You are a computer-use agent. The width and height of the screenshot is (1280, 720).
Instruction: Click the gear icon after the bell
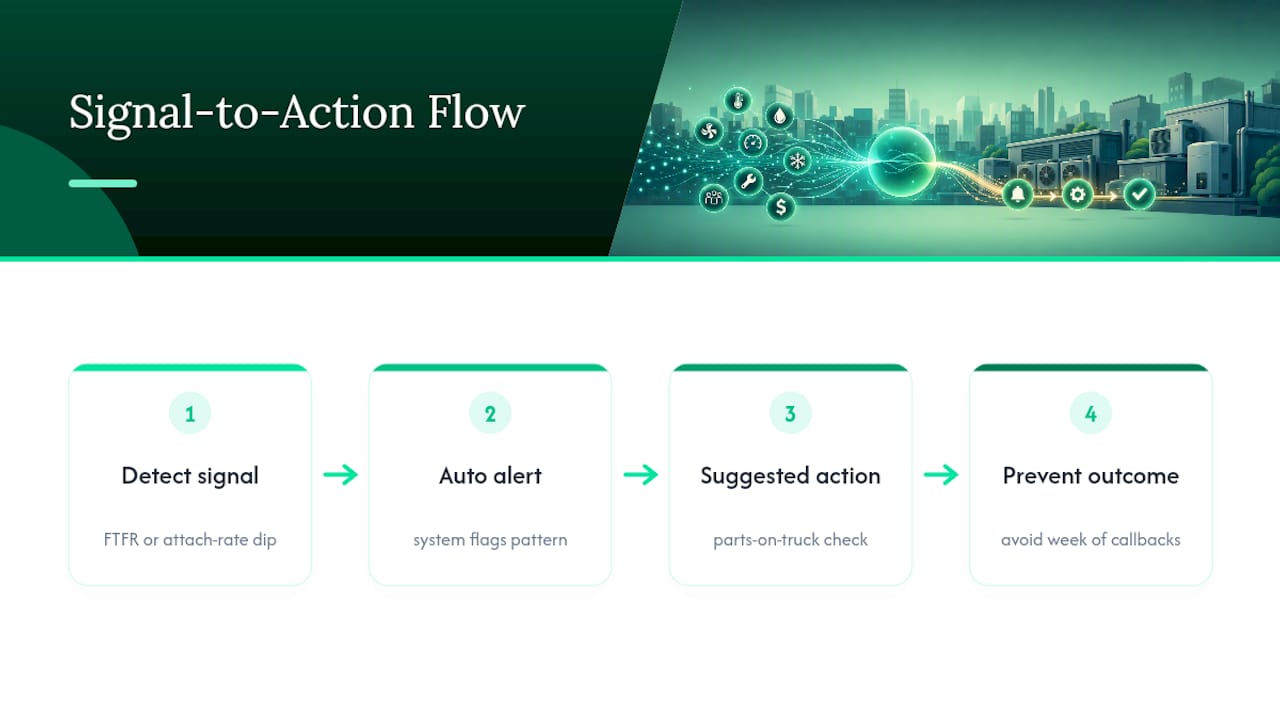[x=1077, y=194]
